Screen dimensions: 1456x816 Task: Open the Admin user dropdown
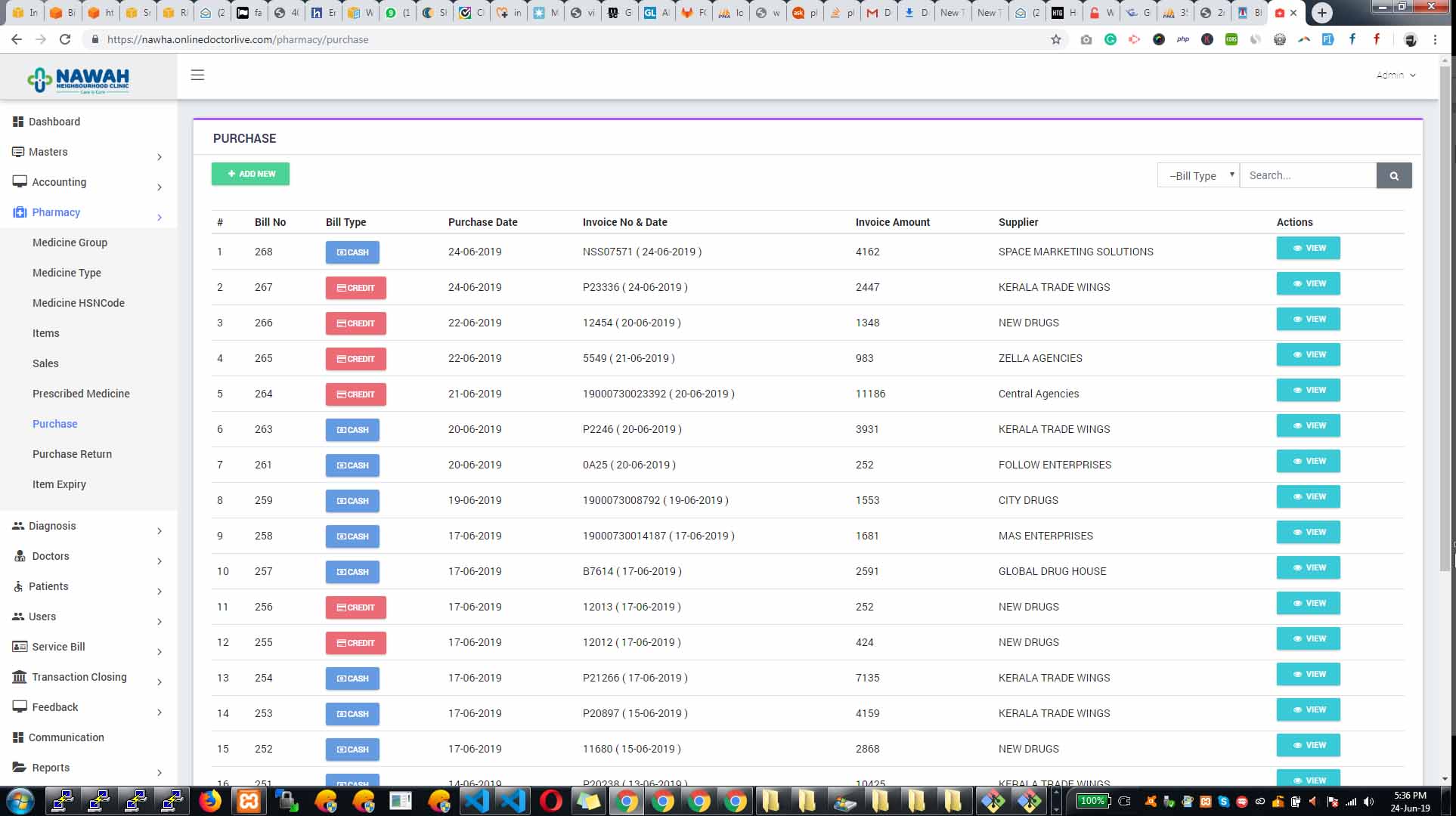(1396, 75)
